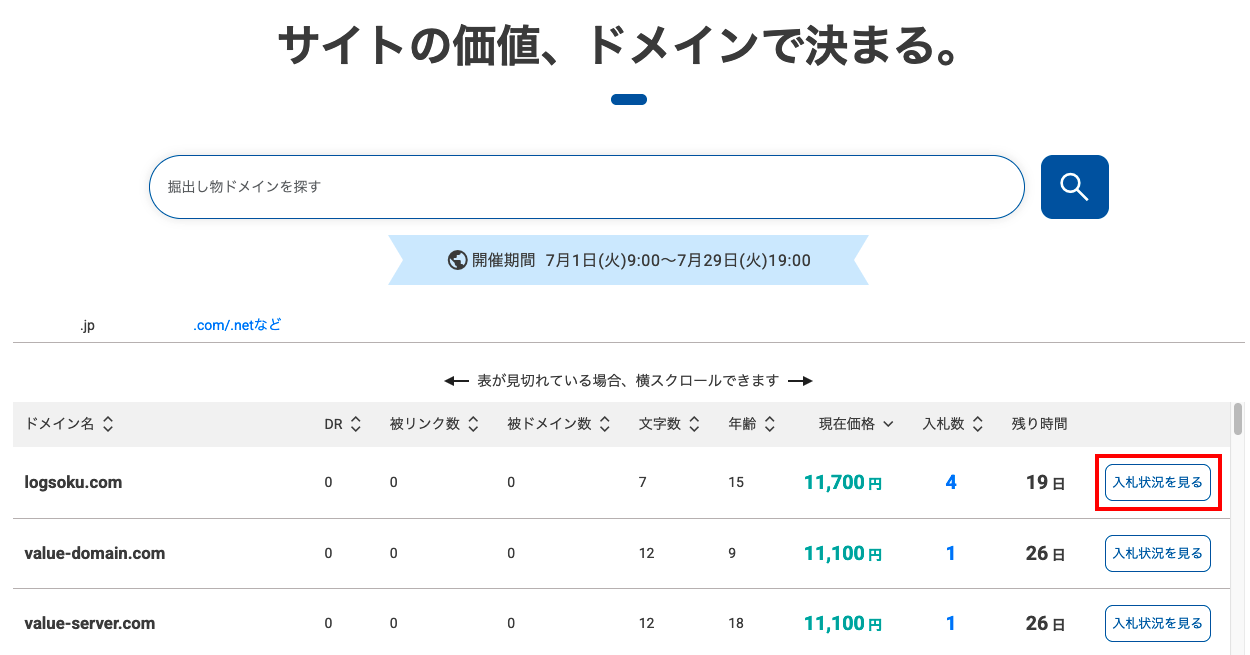
Task: Sort table by DR column
Action: [356, 424]
